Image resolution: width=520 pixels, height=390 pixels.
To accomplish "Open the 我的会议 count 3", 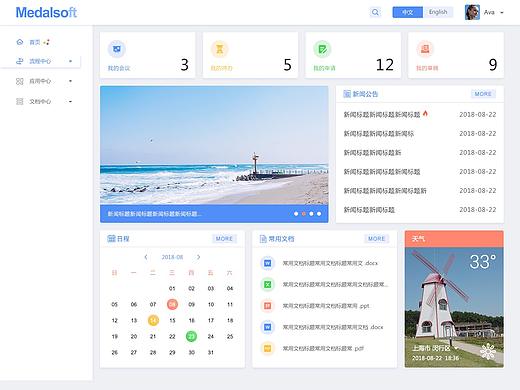I will 185,65.
